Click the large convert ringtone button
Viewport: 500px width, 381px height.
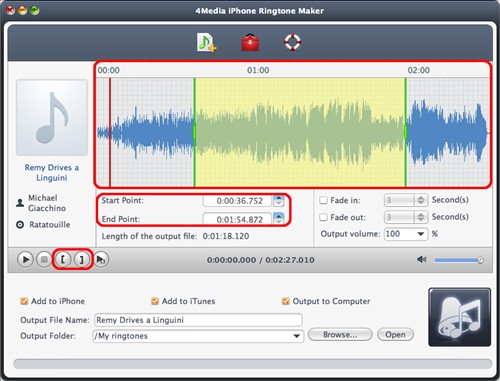(459, 317)
